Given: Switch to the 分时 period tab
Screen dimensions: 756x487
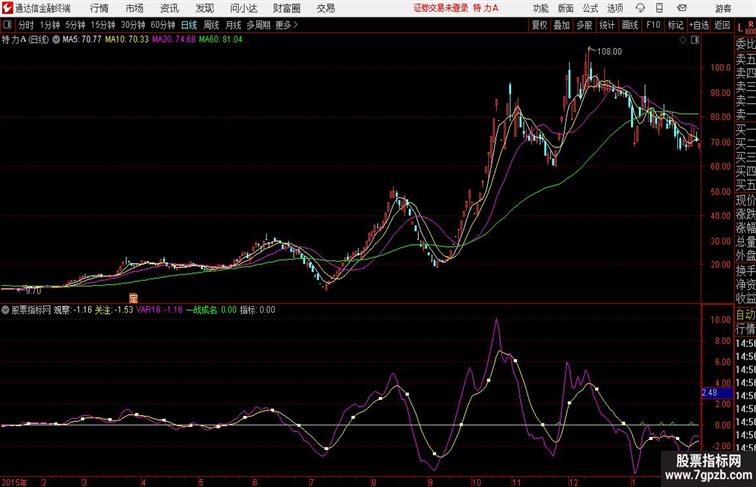Looking at the screenshot, I should point(26,25).
